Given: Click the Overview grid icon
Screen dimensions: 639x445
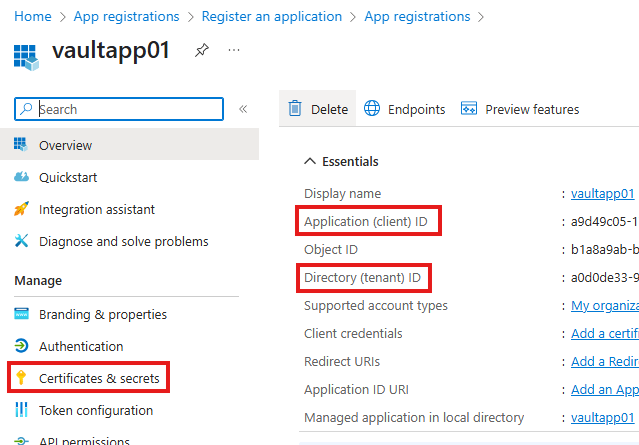Looking at the screenshot, I should pyautogui.click(x=21, y=145).
